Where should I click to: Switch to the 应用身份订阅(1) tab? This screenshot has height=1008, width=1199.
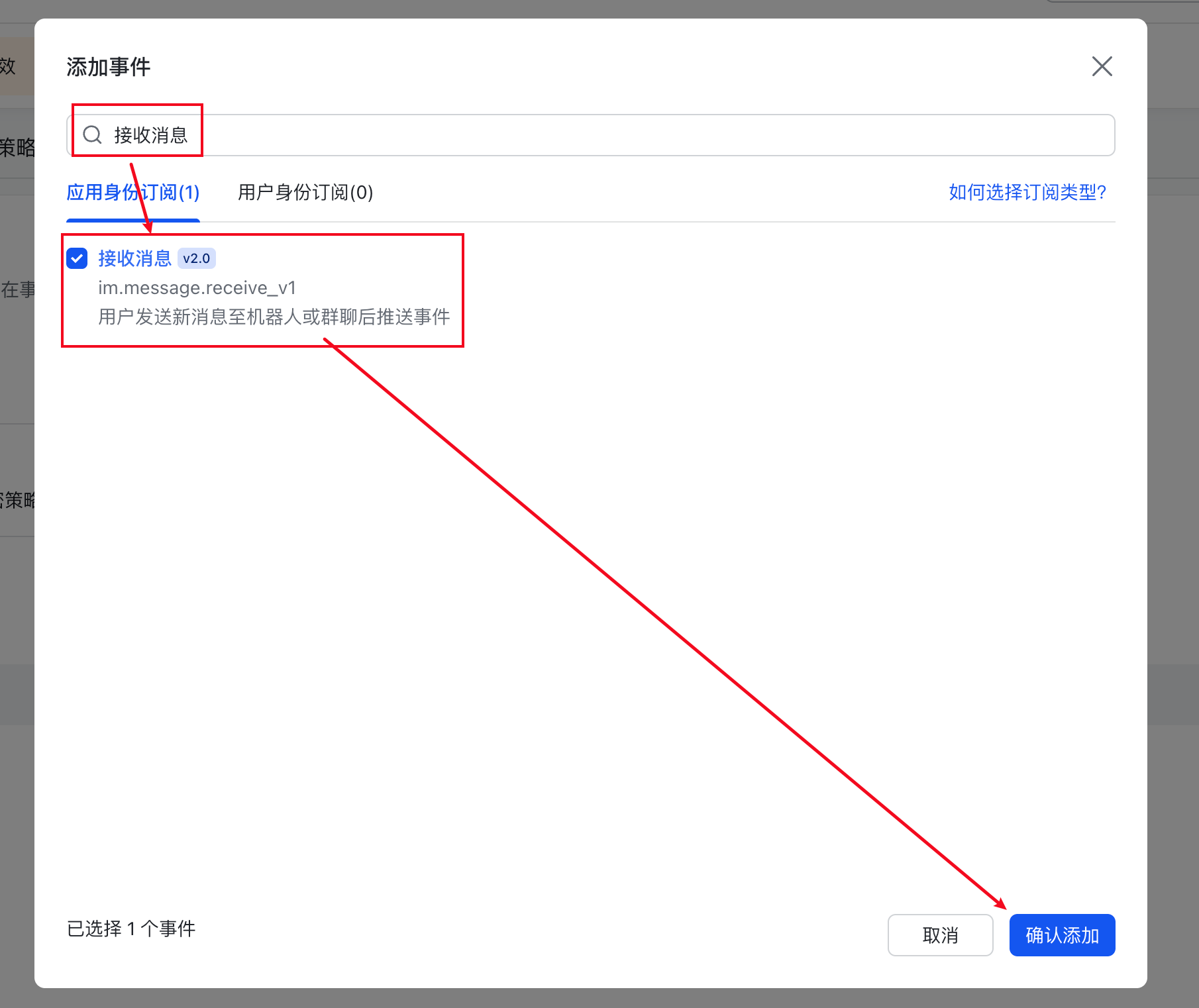point(132,193)
